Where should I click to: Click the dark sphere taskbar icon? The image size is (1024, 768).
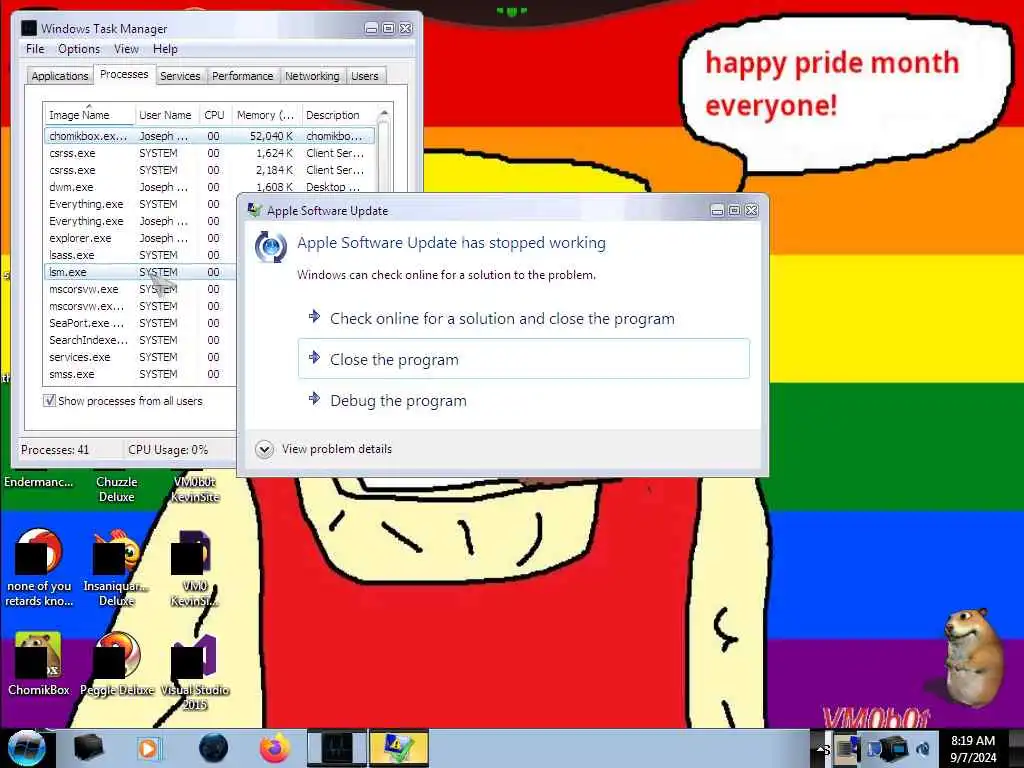tap(214, 748)
